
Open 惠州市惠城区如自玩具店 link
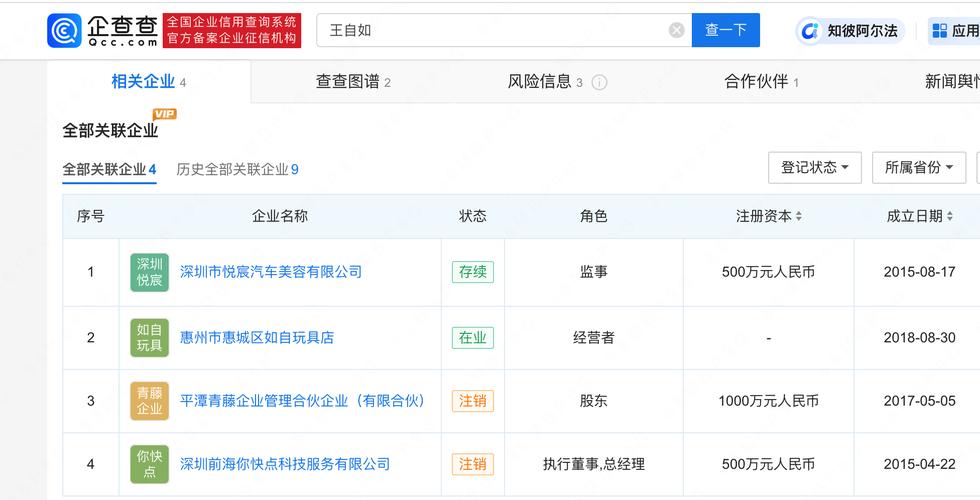pyautogui.click(x=257, y=338)
